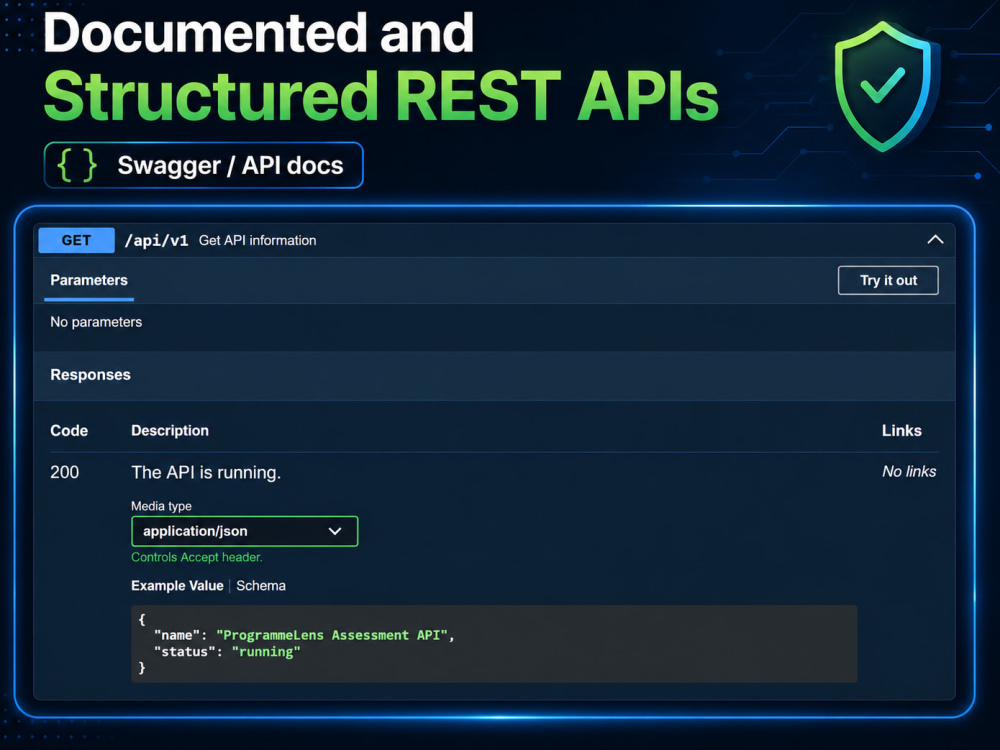
Task: Click the /api/v1 endpoint path
Action: [156, 240]
